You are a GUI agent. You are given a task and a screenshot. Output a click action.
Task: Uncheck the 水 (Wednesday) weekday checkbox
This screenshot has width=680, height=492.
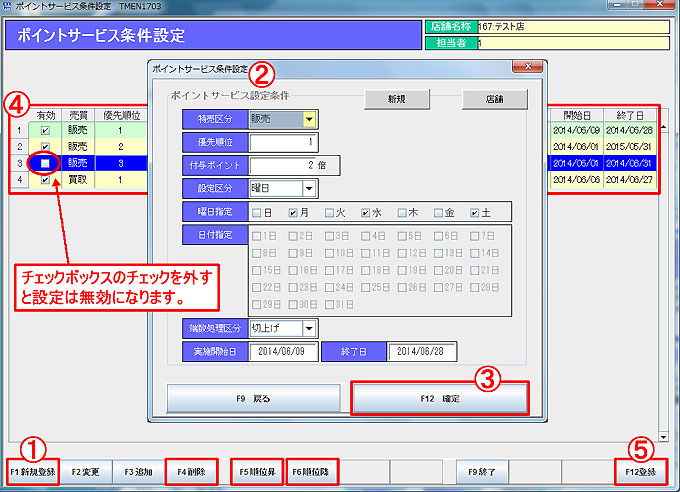(366, 213)
